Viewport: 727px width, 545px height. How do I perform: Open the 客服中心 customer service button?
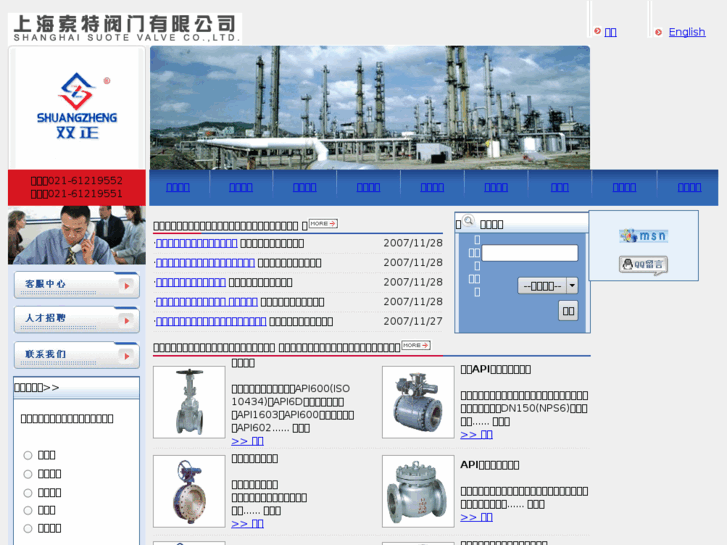[x=77, y=285]
